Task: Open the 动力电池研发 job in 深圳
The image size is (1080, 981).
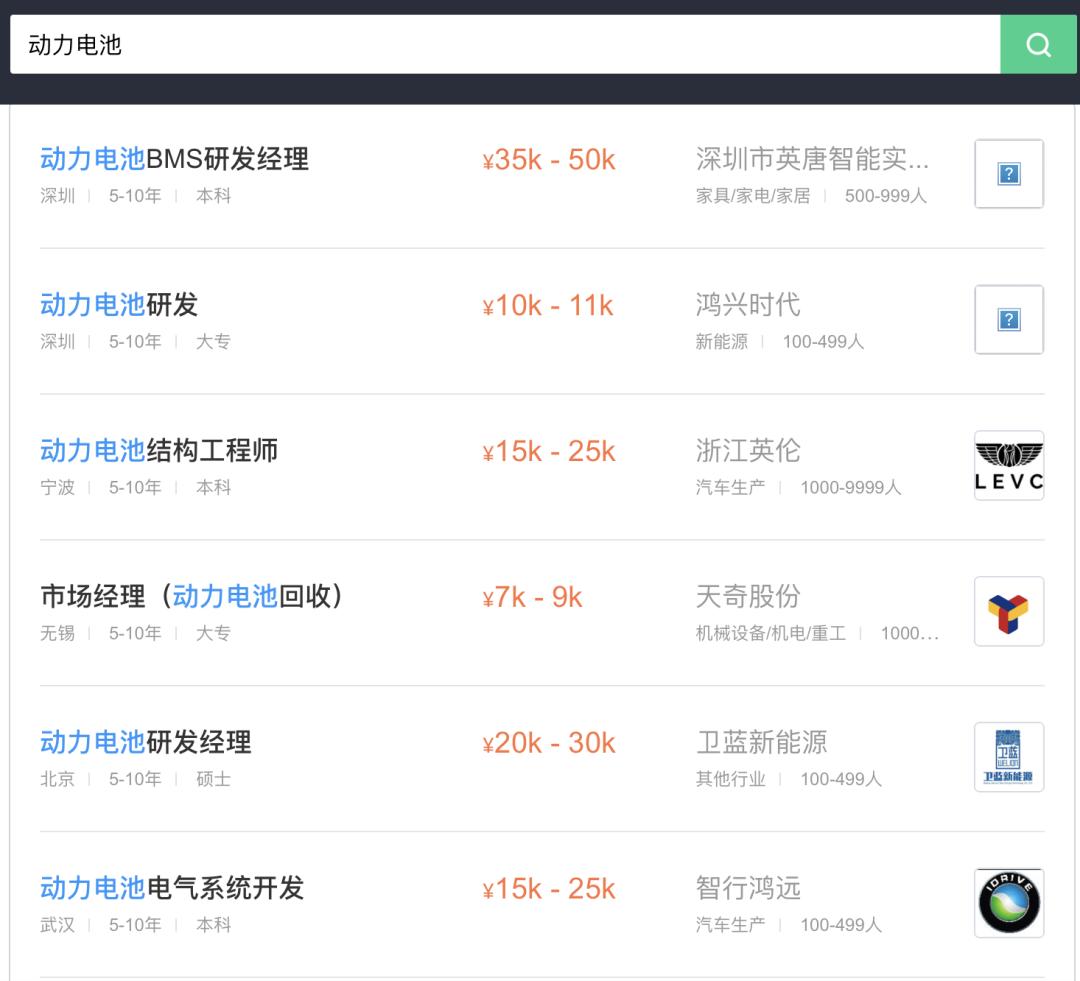Action: click(x=119, y=305)
